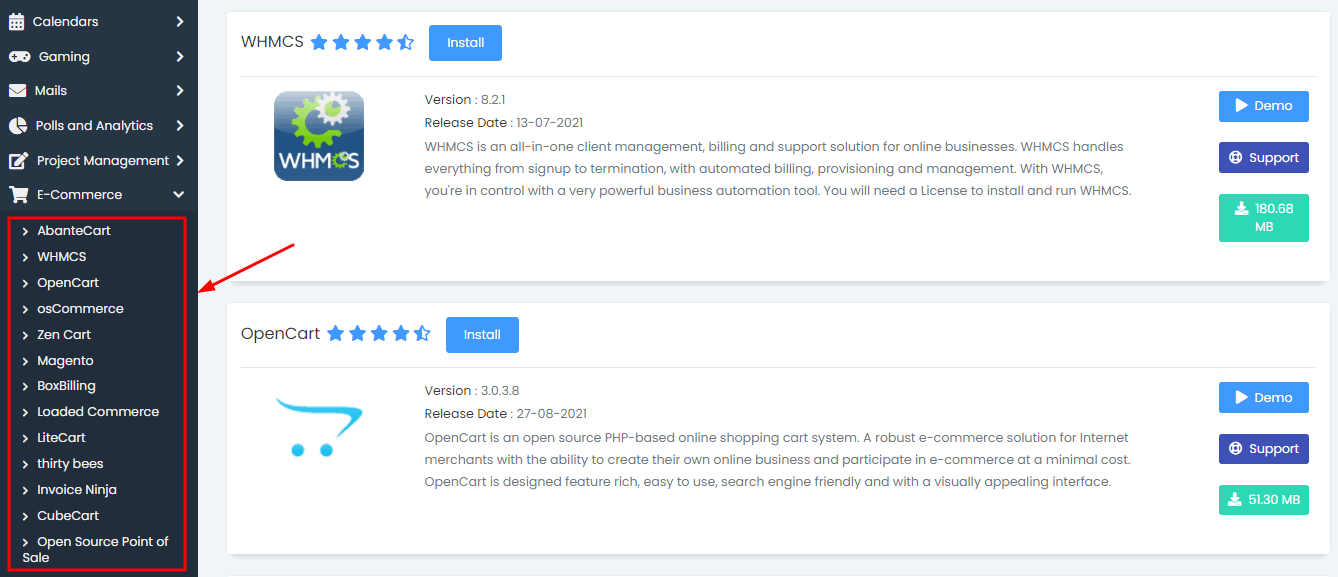Launch the WHMCS Demo button

(x=1264, y=106)
